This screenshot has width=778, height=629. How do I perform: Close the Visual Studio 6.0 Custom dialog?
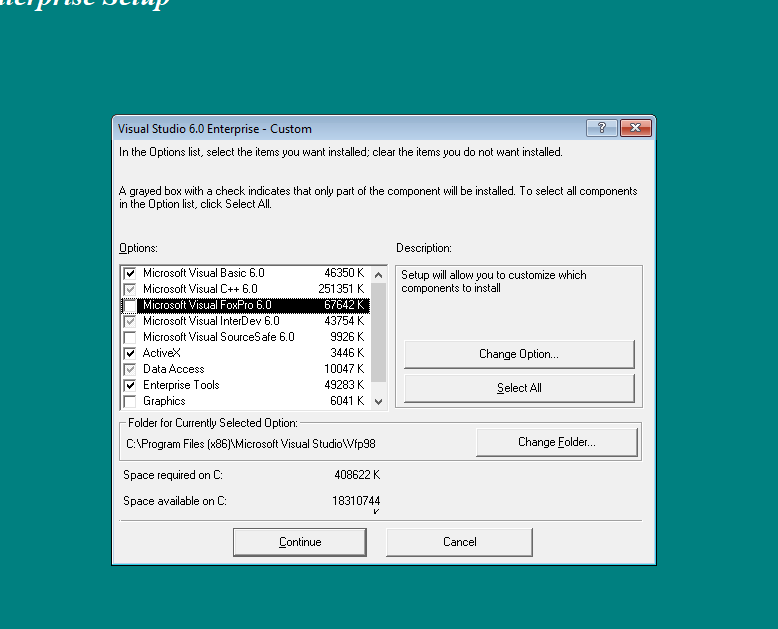(x=636, y=128)
